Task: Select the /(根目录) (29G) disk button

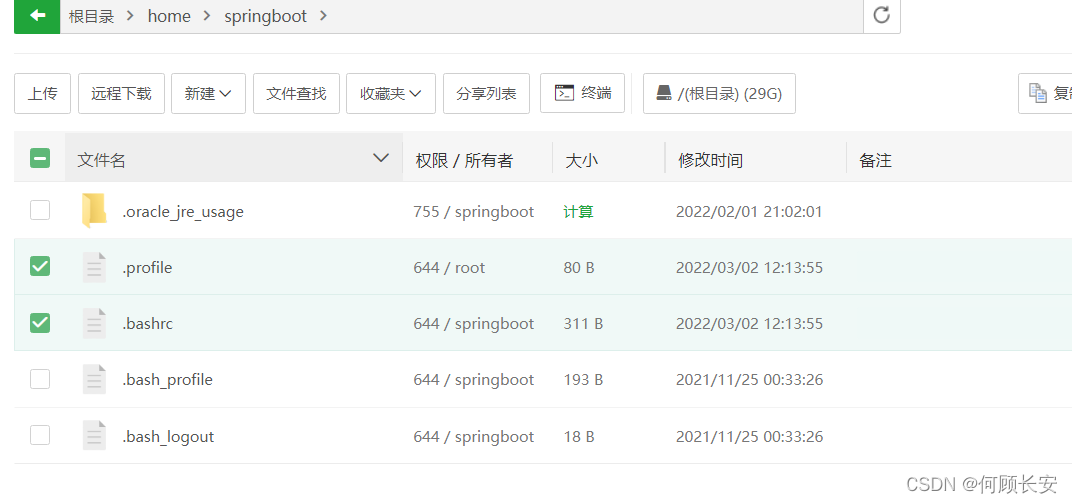Action: point(719,94)
